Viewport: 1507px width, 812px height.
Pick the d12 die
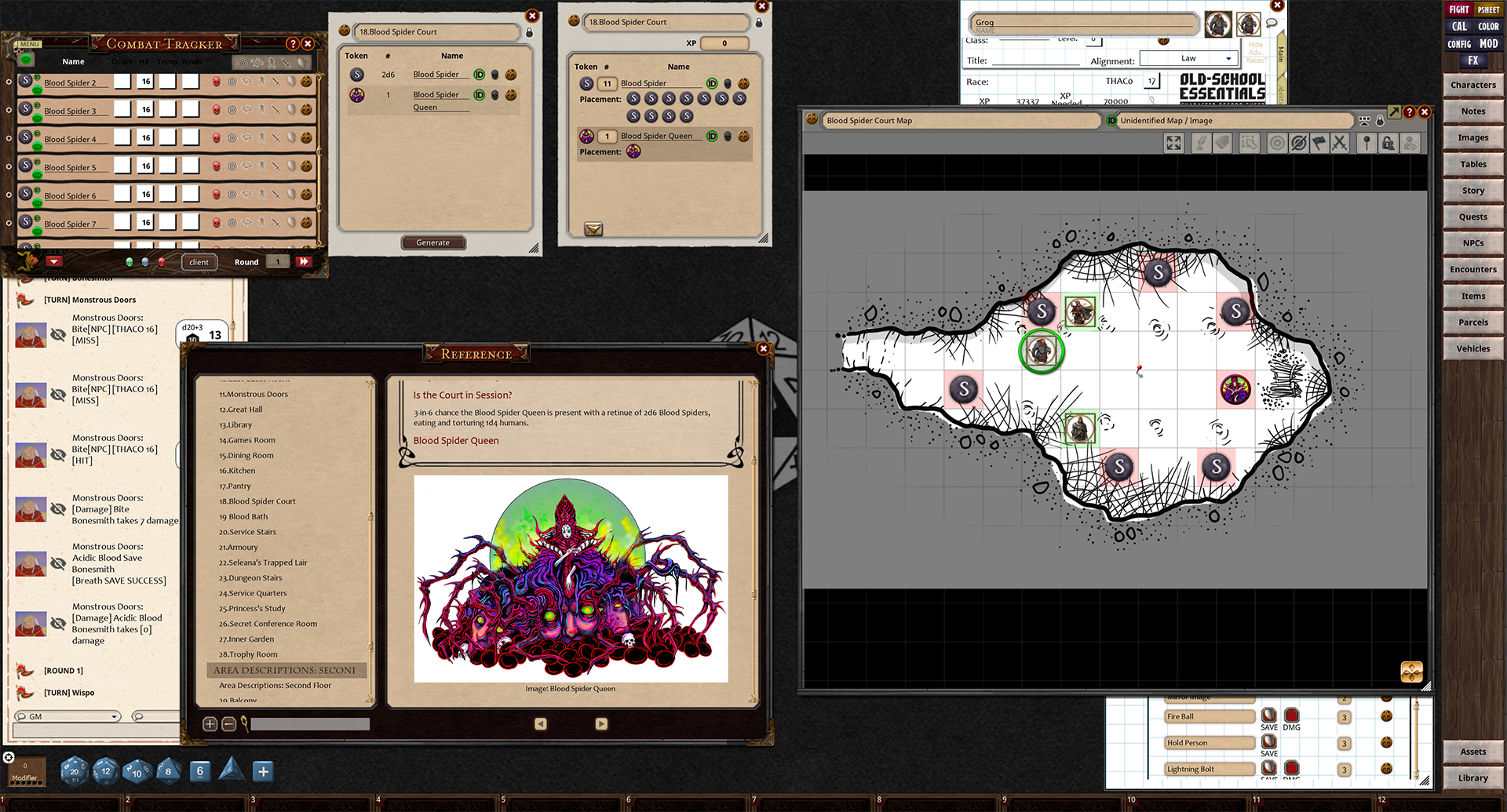click(106, 770)
